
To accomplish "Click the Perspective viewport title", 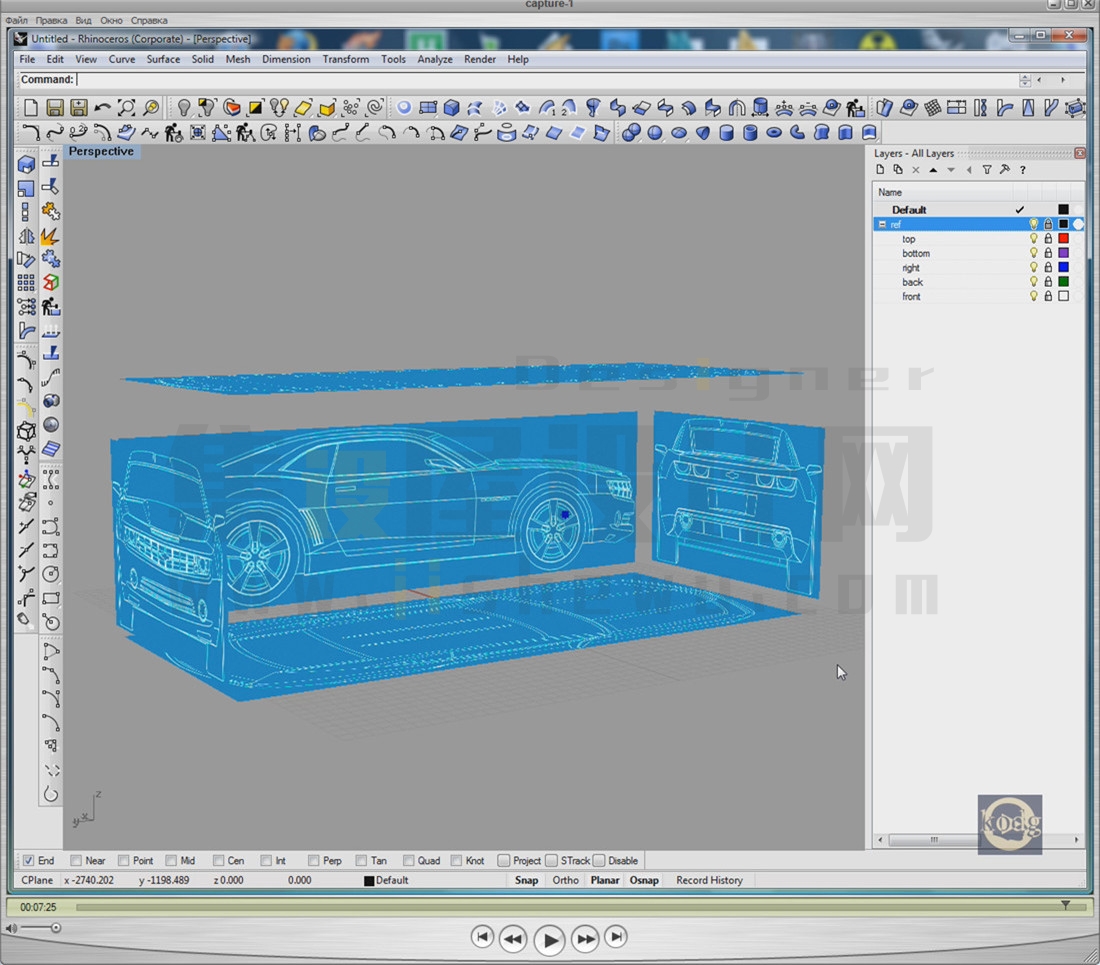I will pos(101,151).
